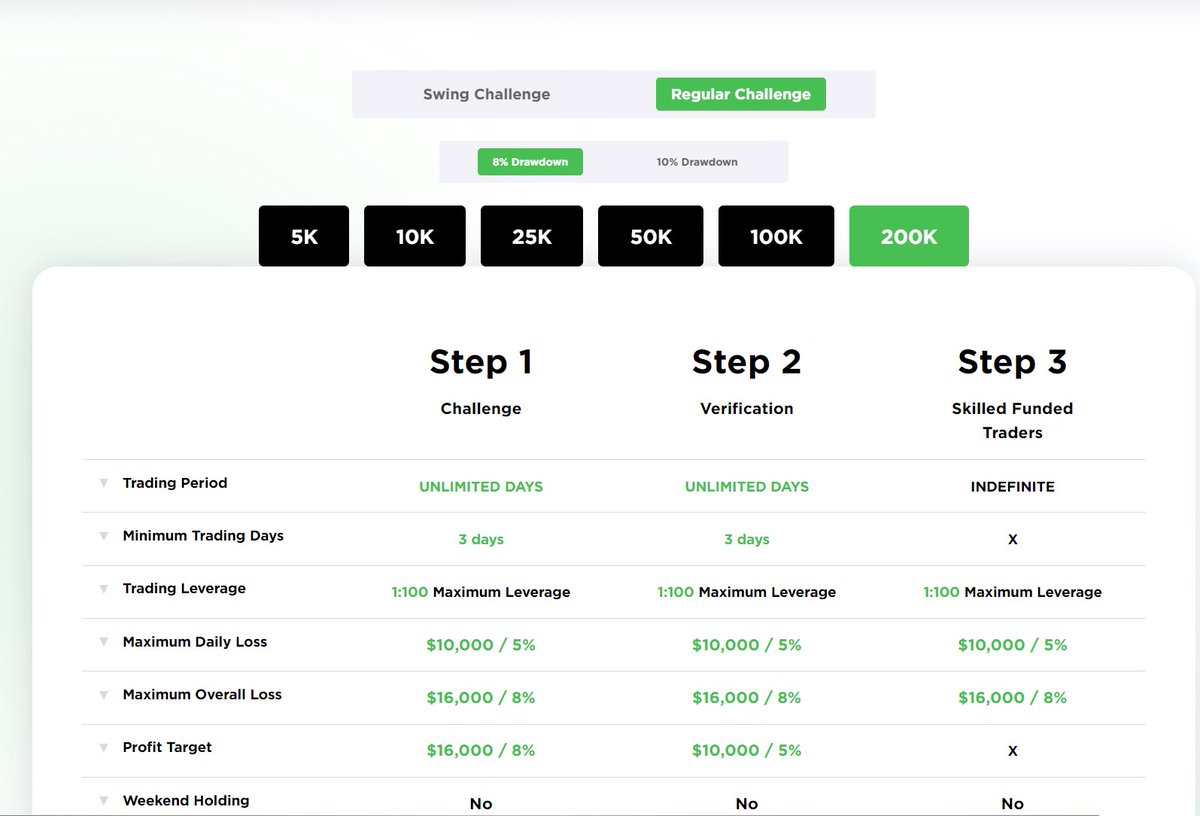The image size is (1200, 816).
Task: Click the Maximum Overall Loss label
Action: click(x=202, y=695)
